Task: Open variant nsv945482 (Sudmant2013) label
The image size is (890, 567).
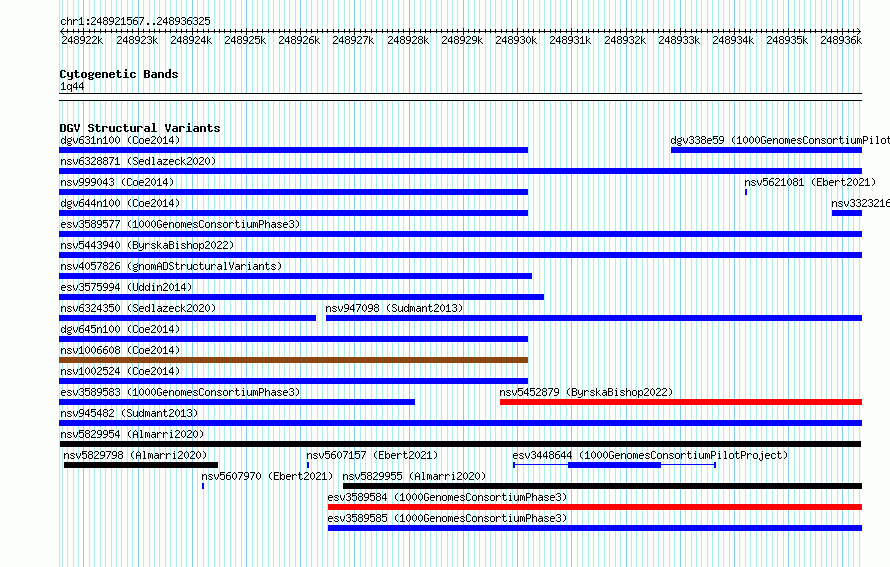Action: tap(129, 413)
